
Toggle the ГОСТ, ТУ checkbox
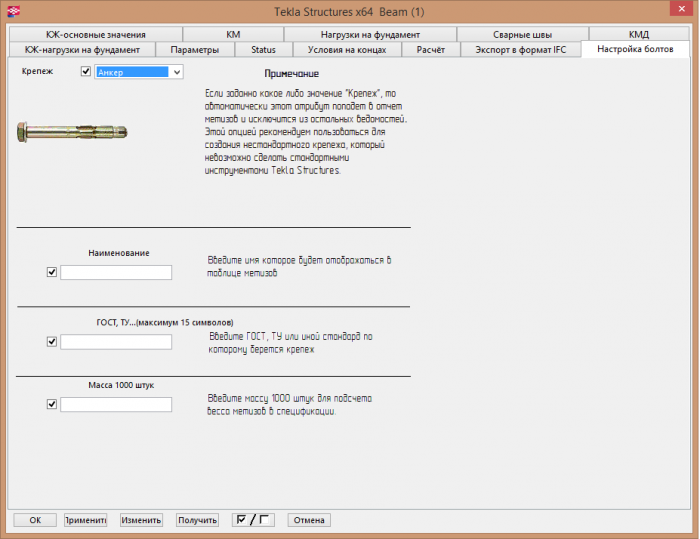click(x=52, y=342)
